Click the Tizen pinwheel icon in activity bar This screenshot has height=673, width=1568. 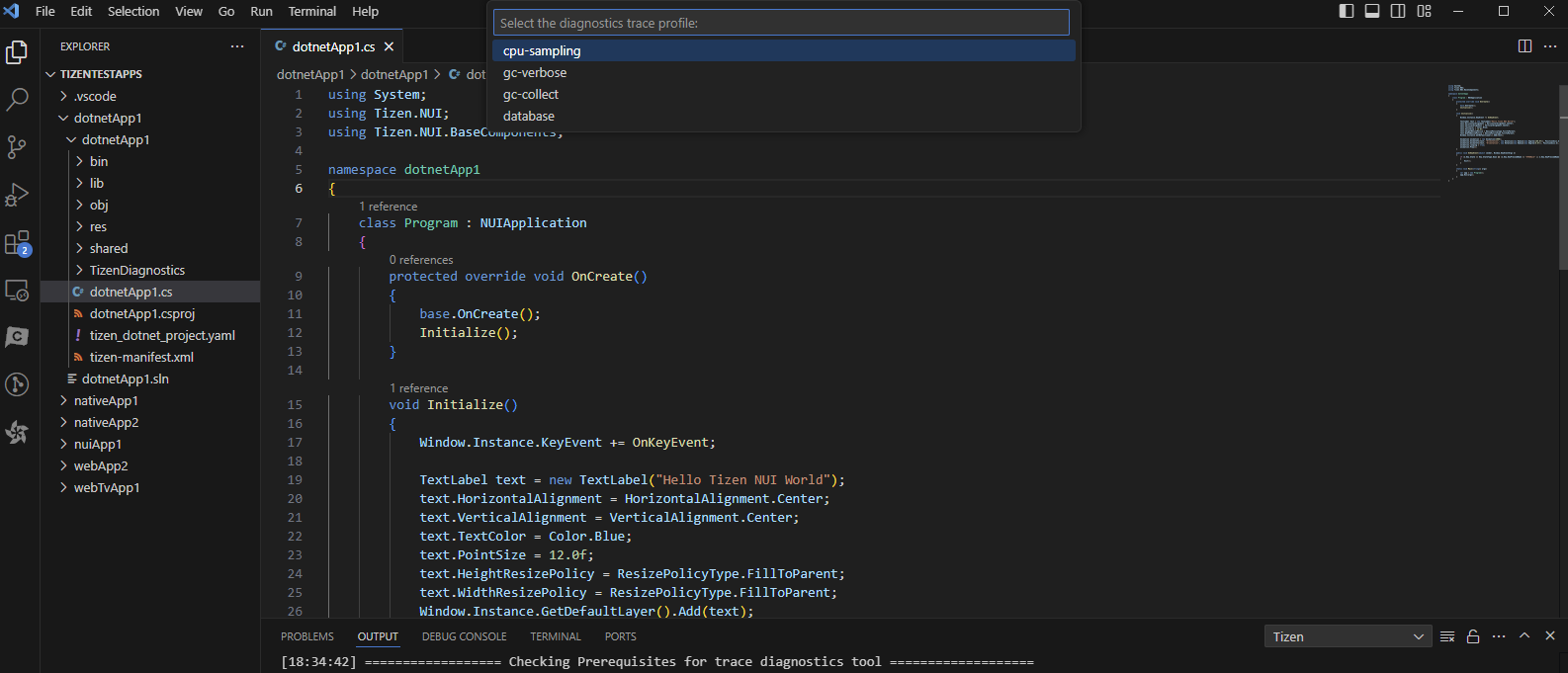pos(18,432)
